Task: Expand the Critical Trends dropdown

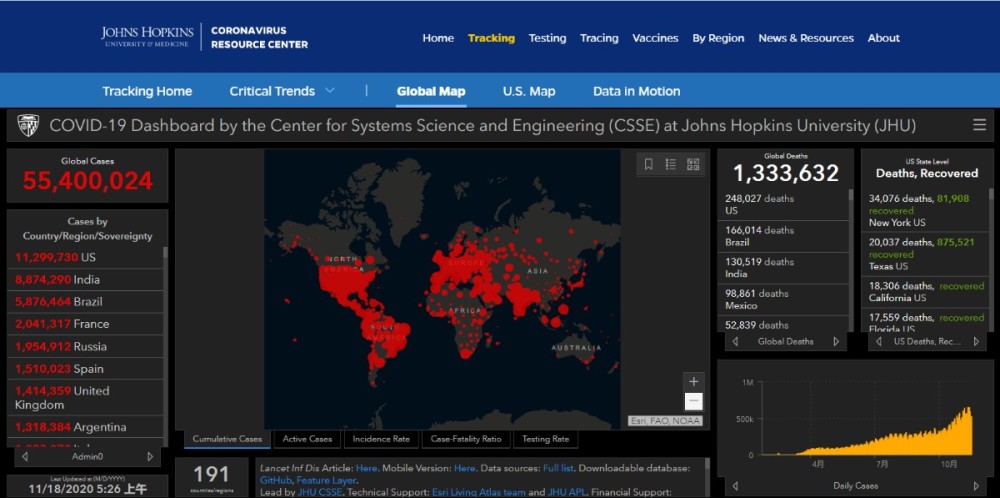Action: click(330, 91)
